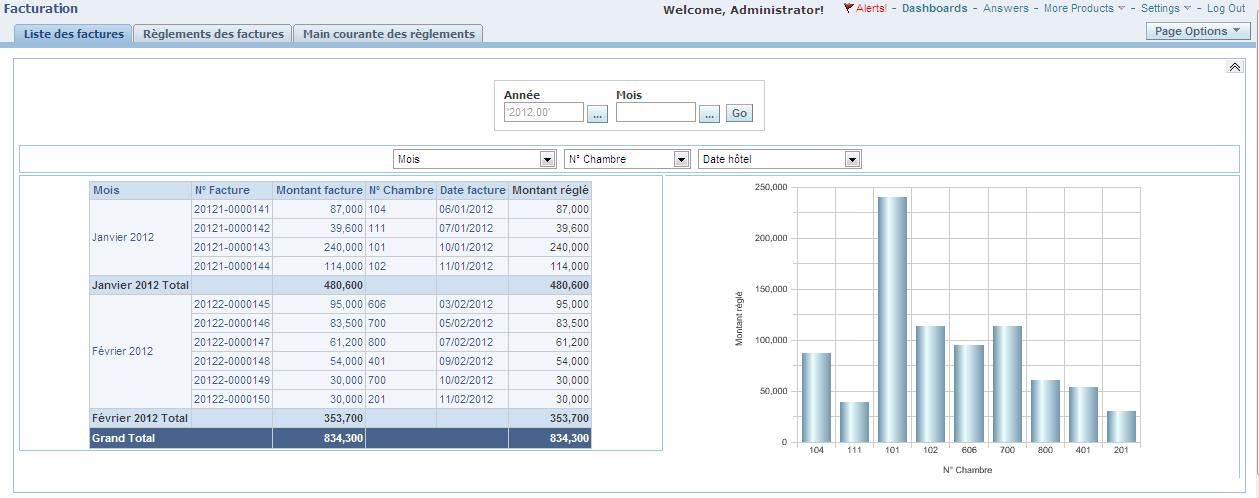Select the Liste des factures tab
The height and width of the screenshot is (498, 1259).
tap(73, 34)
